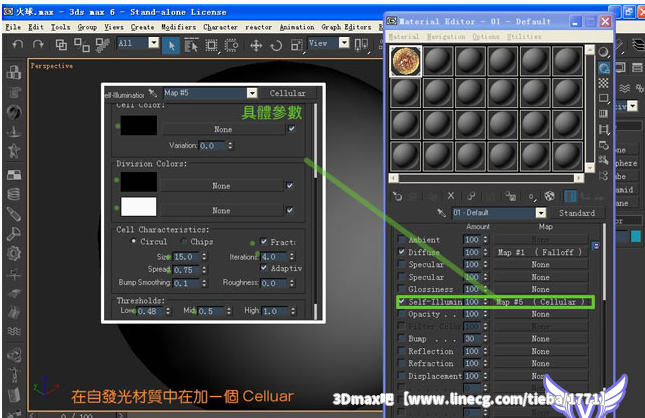Adjust the Iterations 4.0 spinner

[292, 257]
